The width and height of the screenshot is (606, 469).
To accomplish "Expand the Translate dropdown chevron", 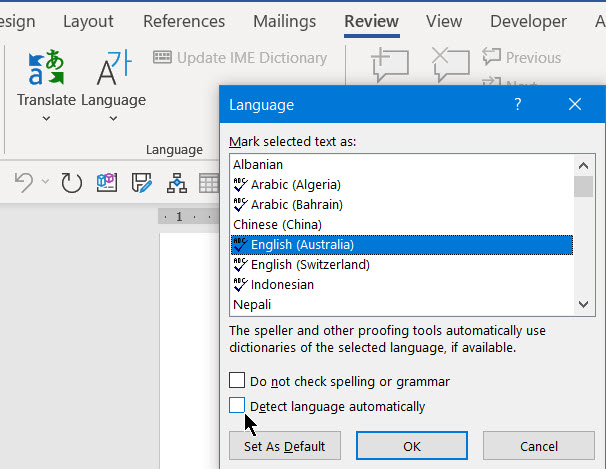I will tap(46, 118).
